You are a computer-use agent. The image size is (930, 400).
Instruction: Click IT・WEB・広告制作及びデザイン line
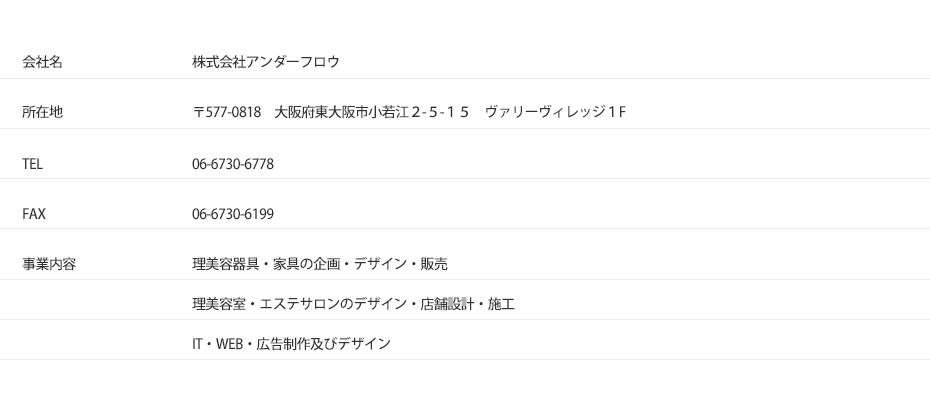(x=291, y=344)
